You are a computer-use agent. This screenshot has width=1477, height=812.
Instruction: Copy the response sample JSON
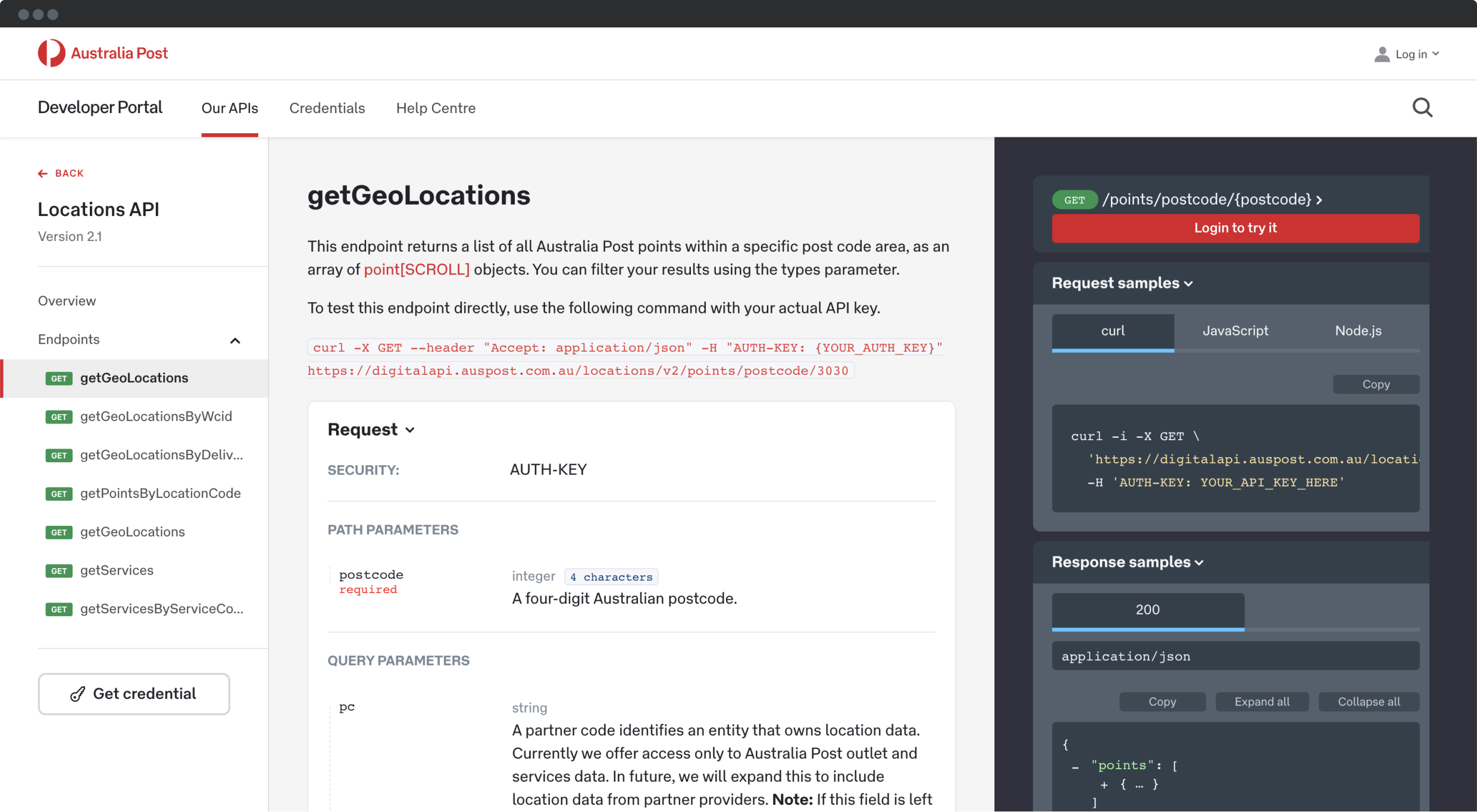pyautogui.click(x=1162, y=702)
